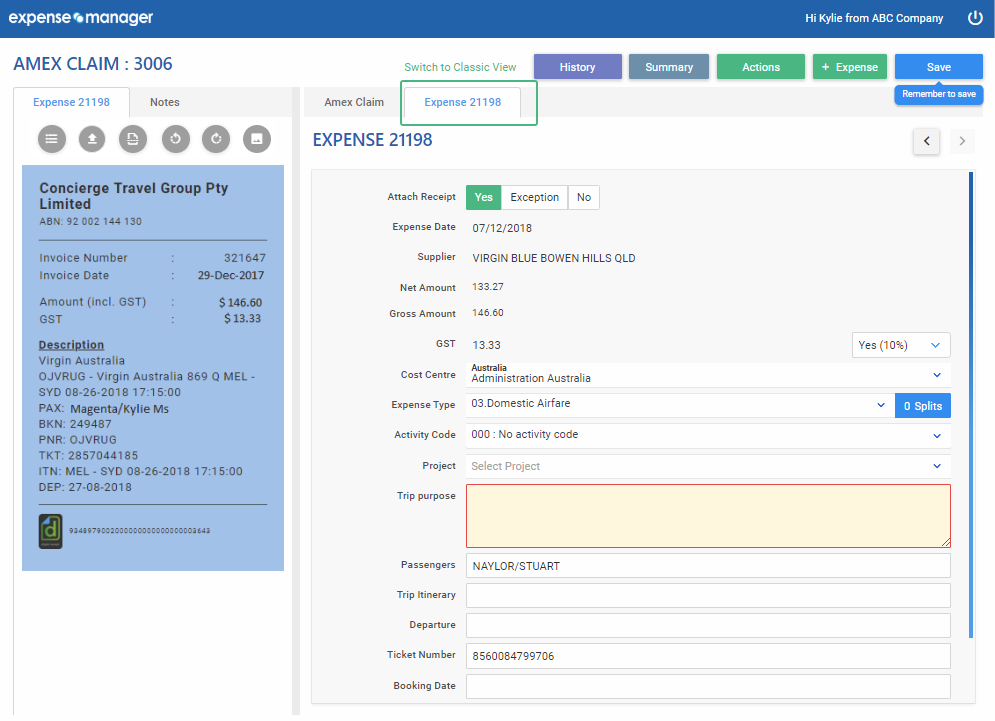Click the Hi Kylie from ABC Company greeting
995x721 pixels.
(874, 18)
